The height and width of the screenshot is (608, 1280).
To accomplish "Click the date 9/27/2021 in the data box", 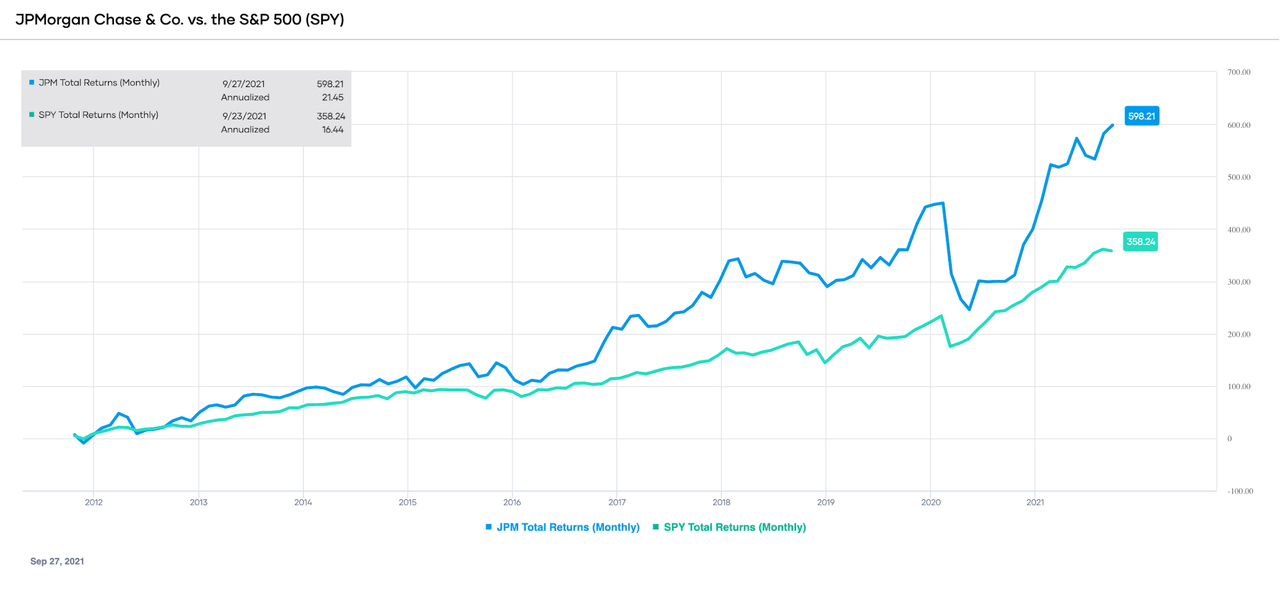I will tap(245, 83).
